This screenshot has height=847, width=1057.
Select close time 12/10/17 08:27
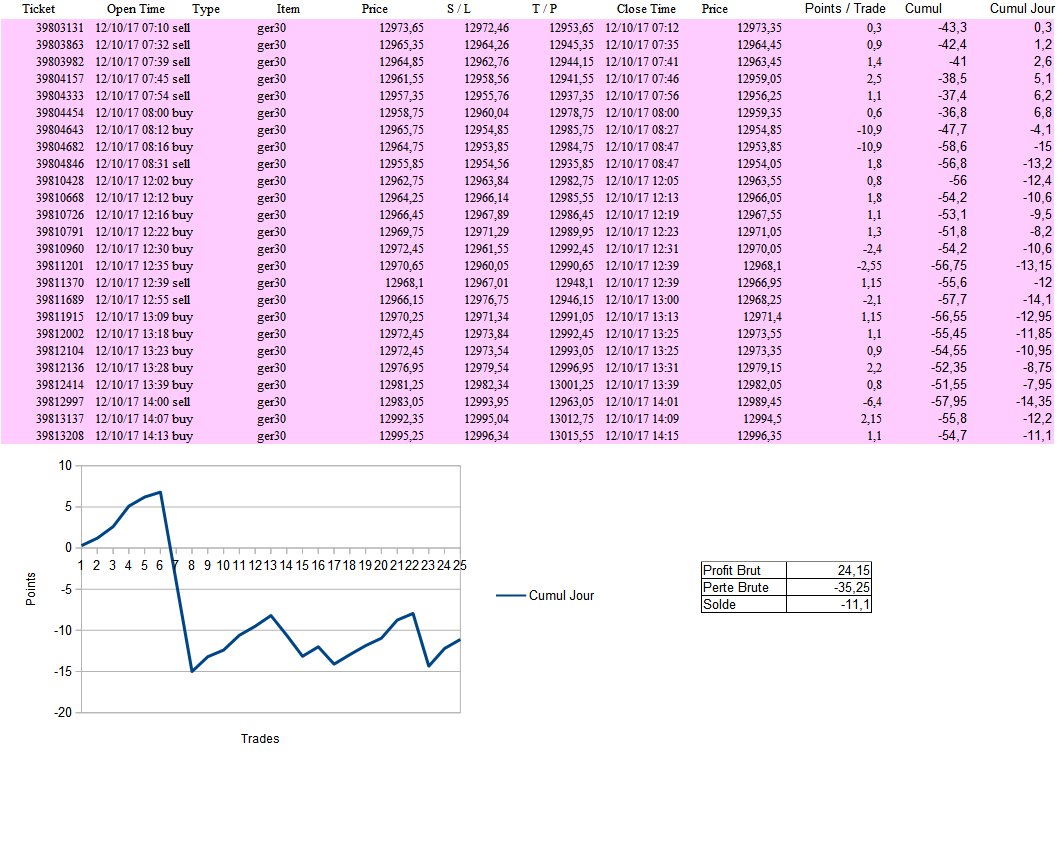click(642, 129)
